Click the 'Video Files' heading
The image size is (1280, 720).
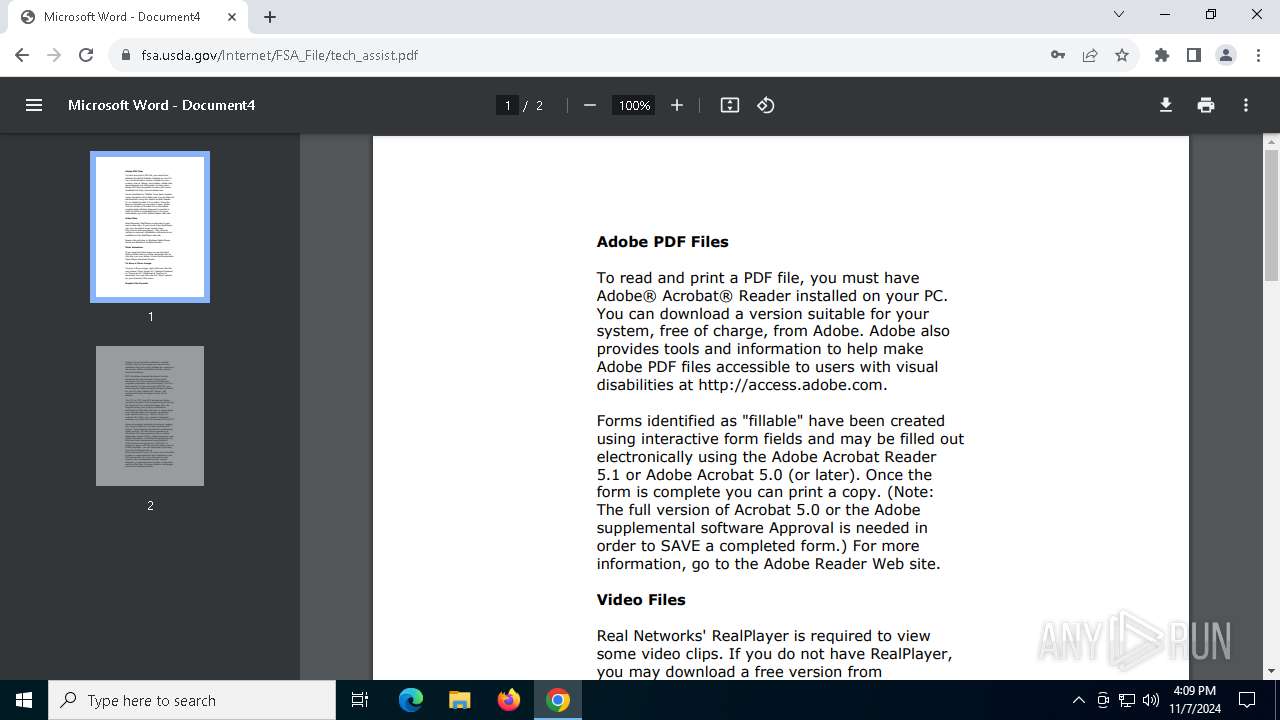tap(641, 600)
